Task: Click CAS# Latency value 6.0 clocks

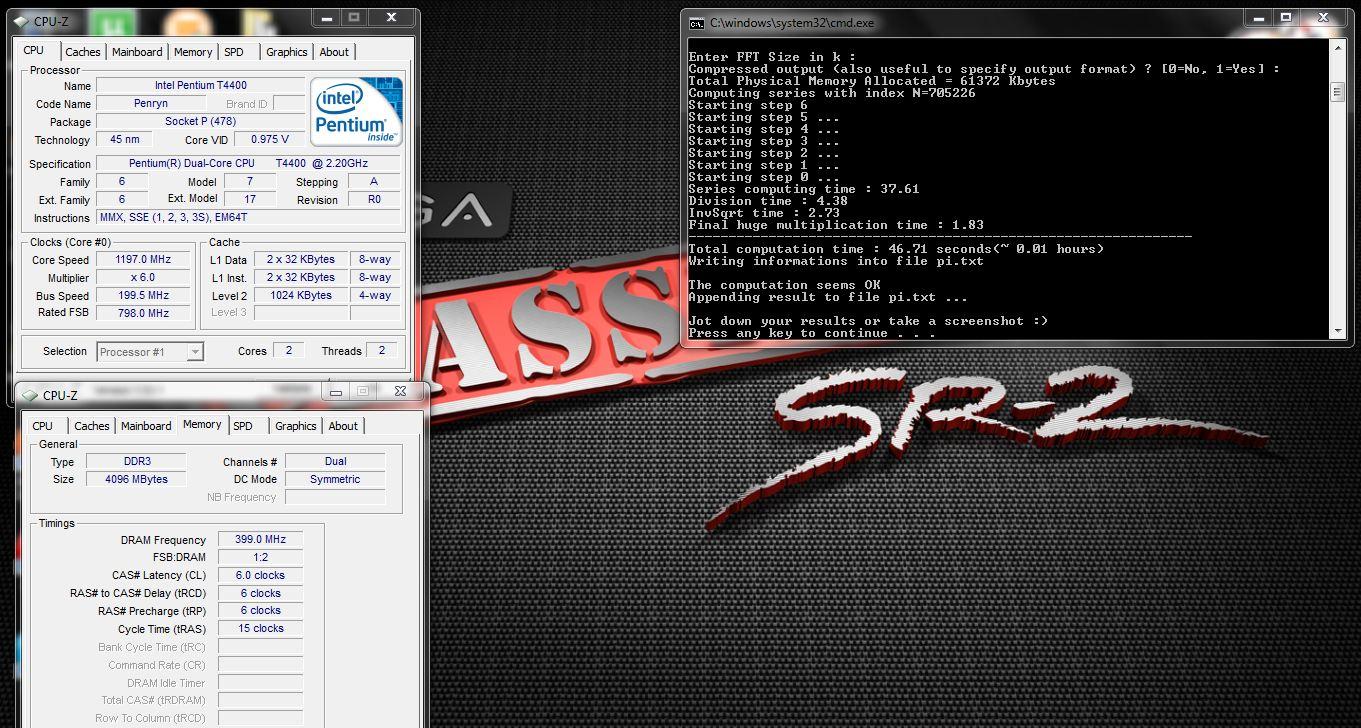Action: 260,575
